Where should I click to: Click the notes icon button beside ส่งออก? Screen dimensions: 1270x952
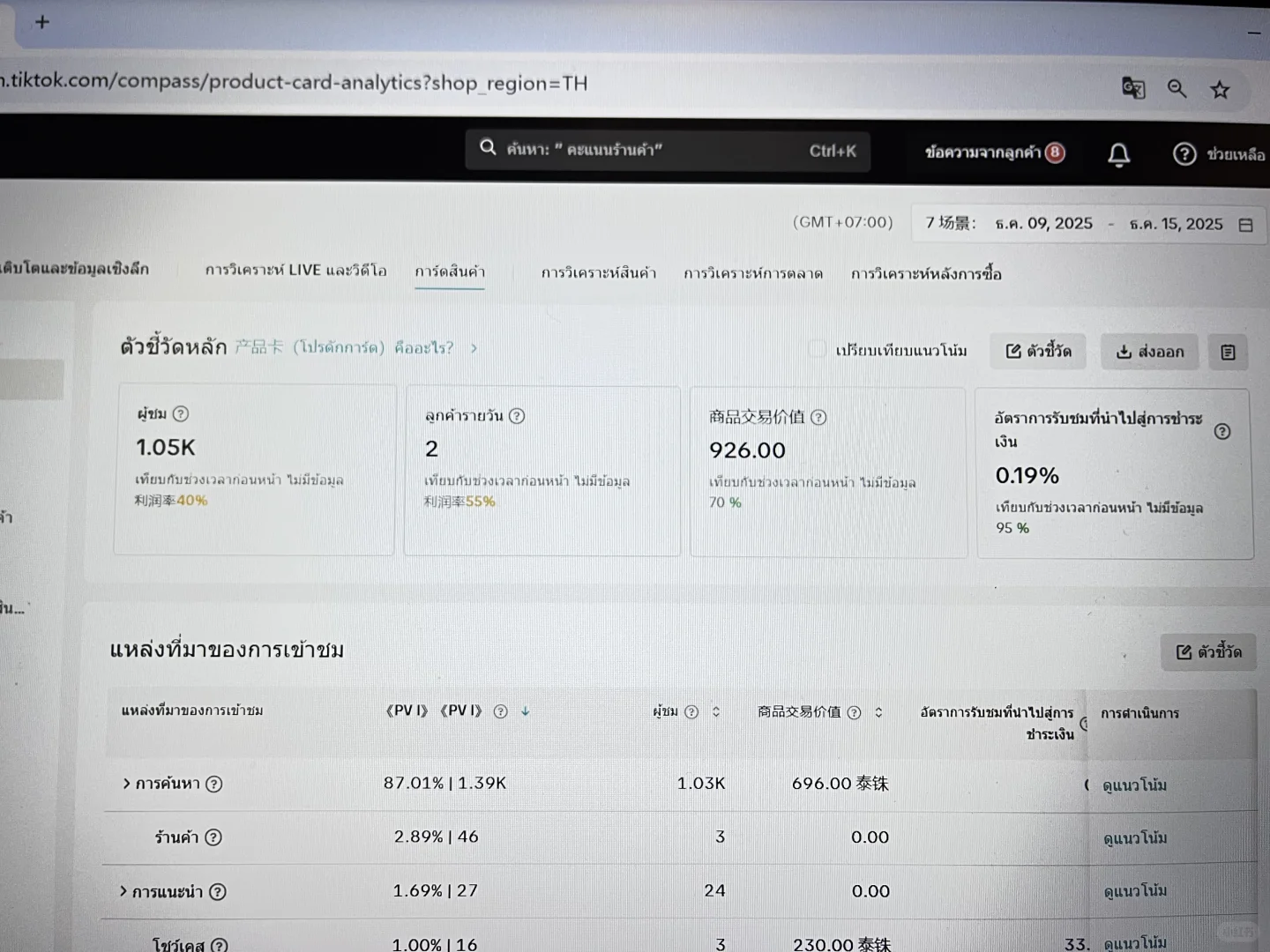point(1228,353)
